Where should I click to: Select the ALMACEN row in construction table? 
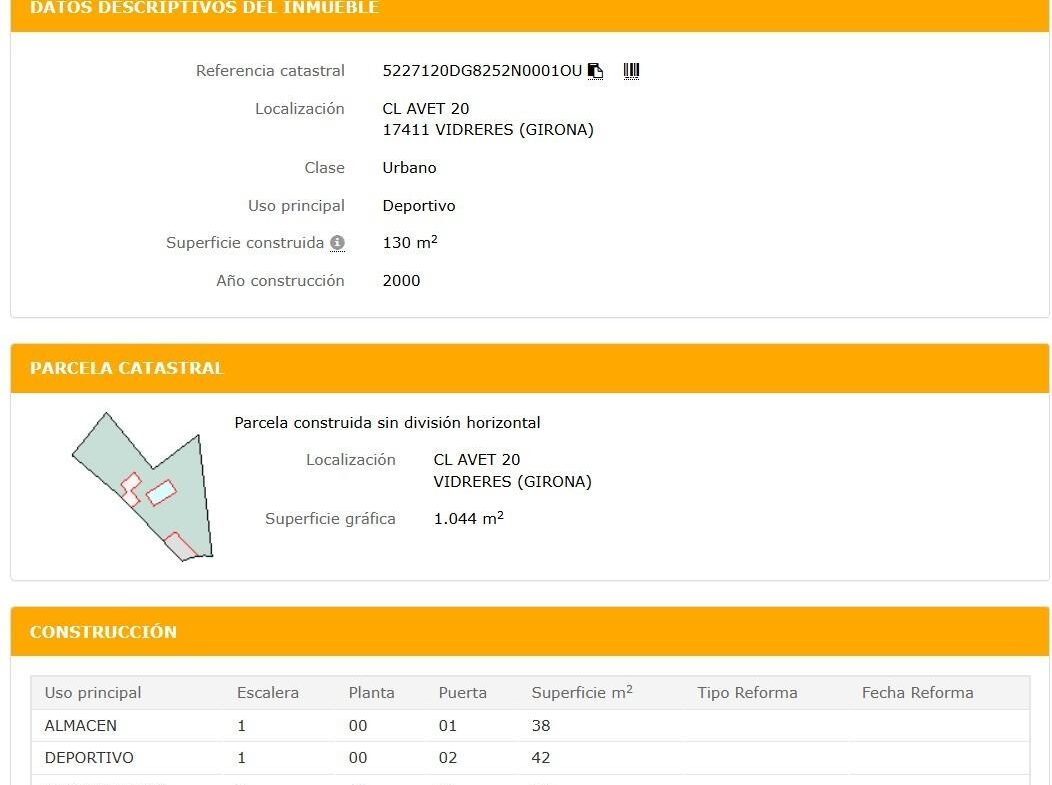[81, 726]
